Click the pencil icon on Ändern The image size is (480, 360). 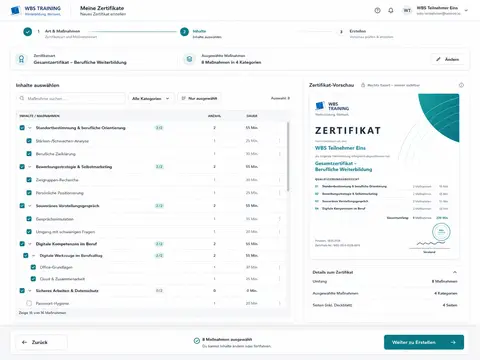pyautogui.click(x=438, y=59)
